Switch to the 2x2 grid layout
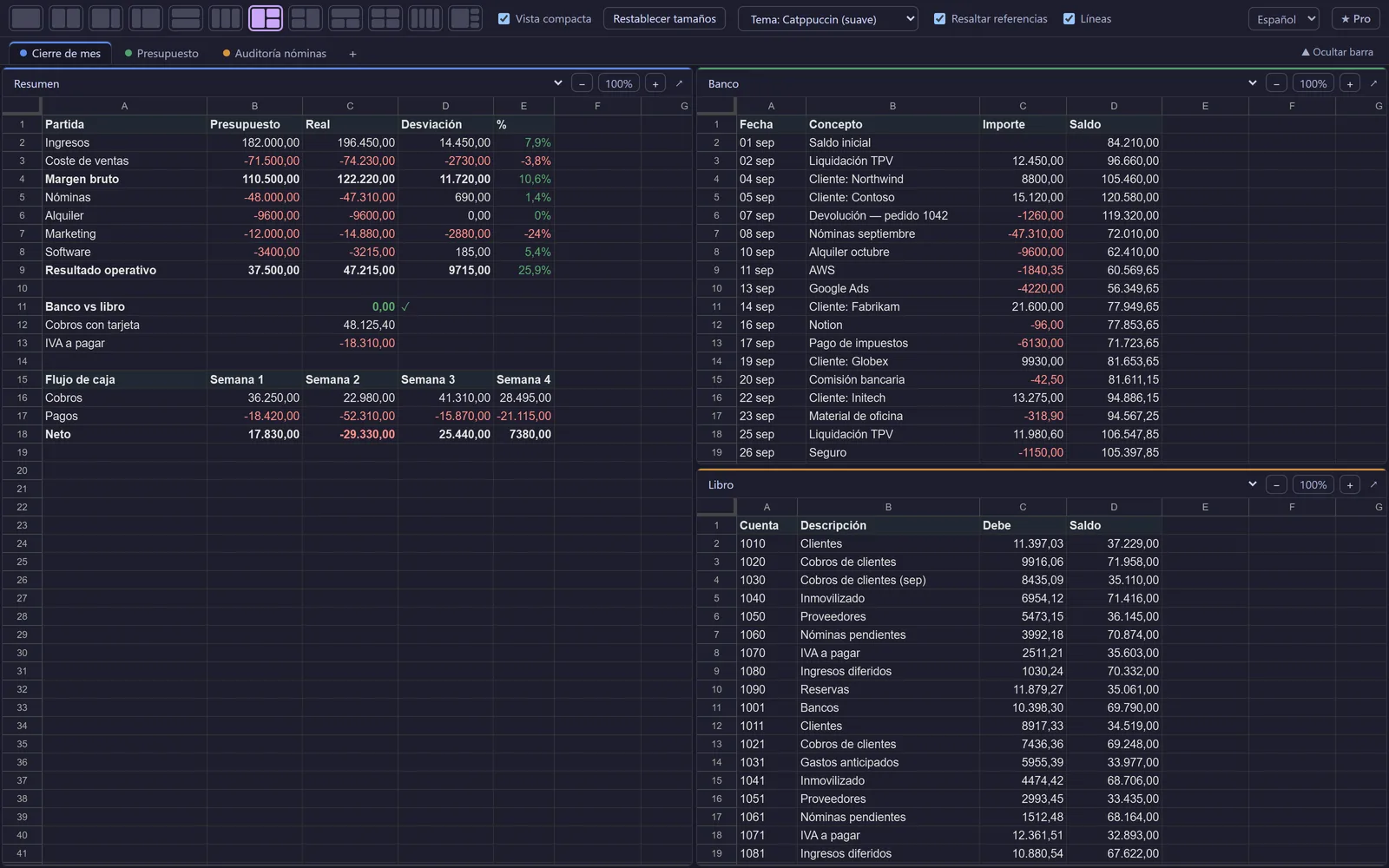This screenshot has height=868, width=1389. pyautogui.click(x=385, y=18)
